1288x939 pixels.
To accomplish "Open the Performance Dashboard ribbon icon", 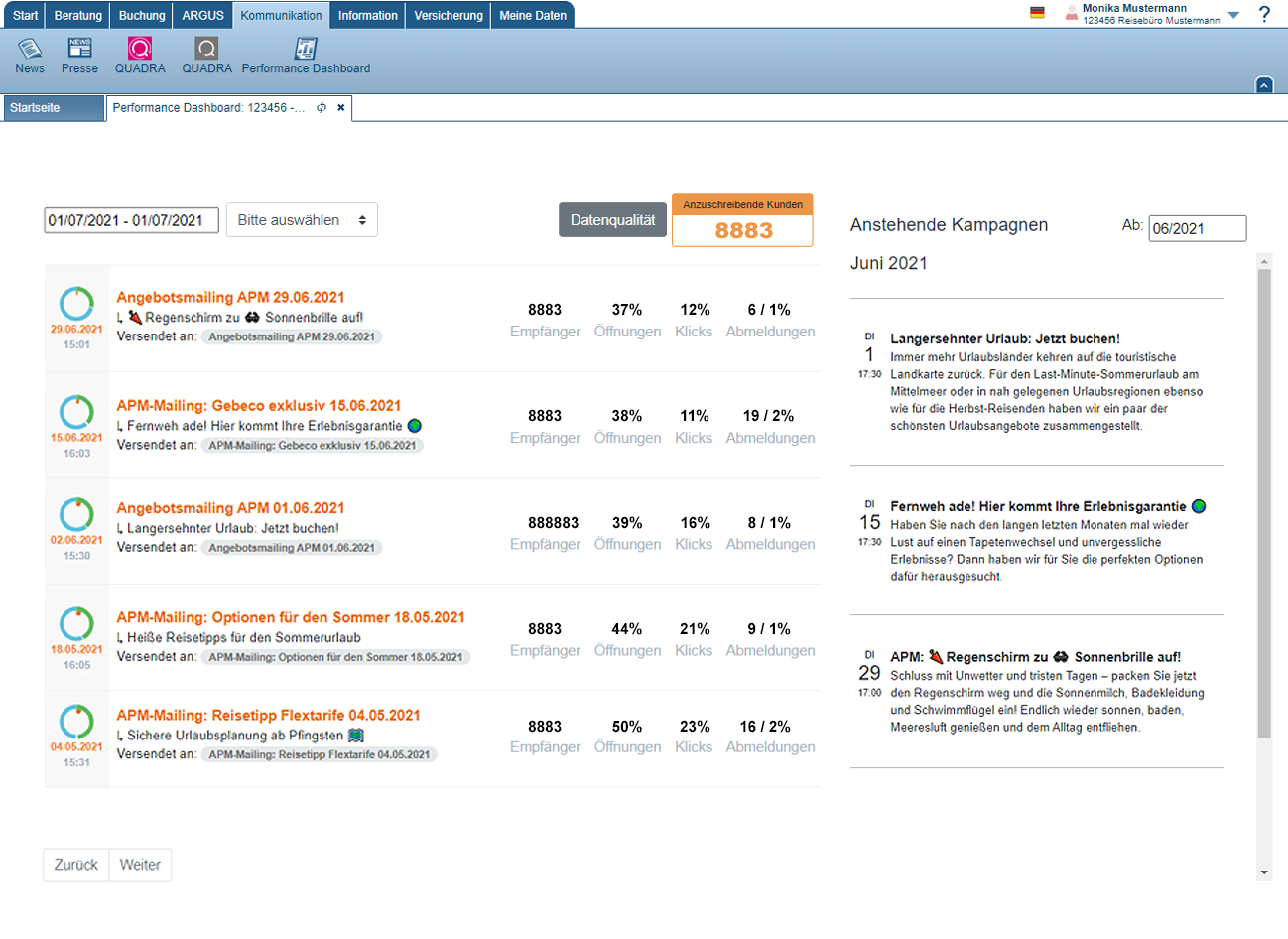I will tap(306, 49).
